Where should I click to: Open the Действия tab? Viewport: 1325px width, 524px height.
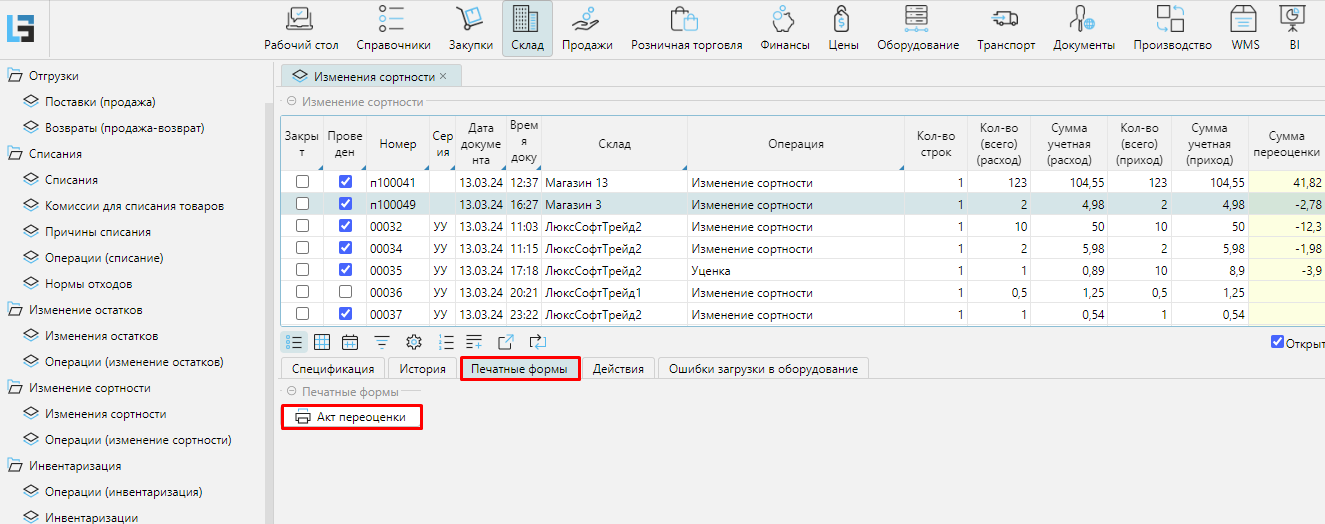(x=618, y=369)
